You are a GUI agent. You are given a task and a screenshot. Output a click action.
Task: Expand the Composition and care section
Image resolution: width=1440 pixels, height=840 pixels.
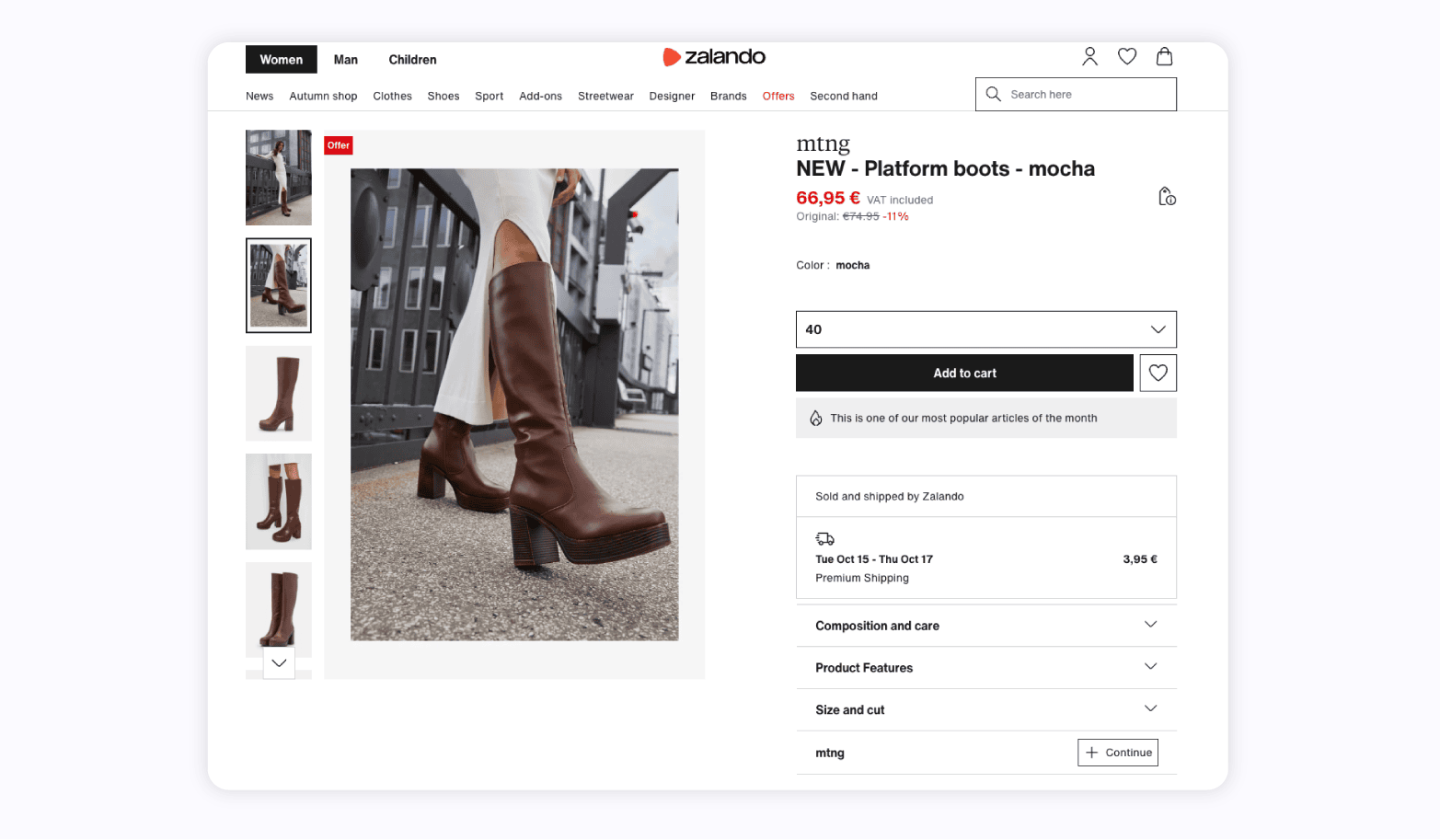click(x=985, y=625)
